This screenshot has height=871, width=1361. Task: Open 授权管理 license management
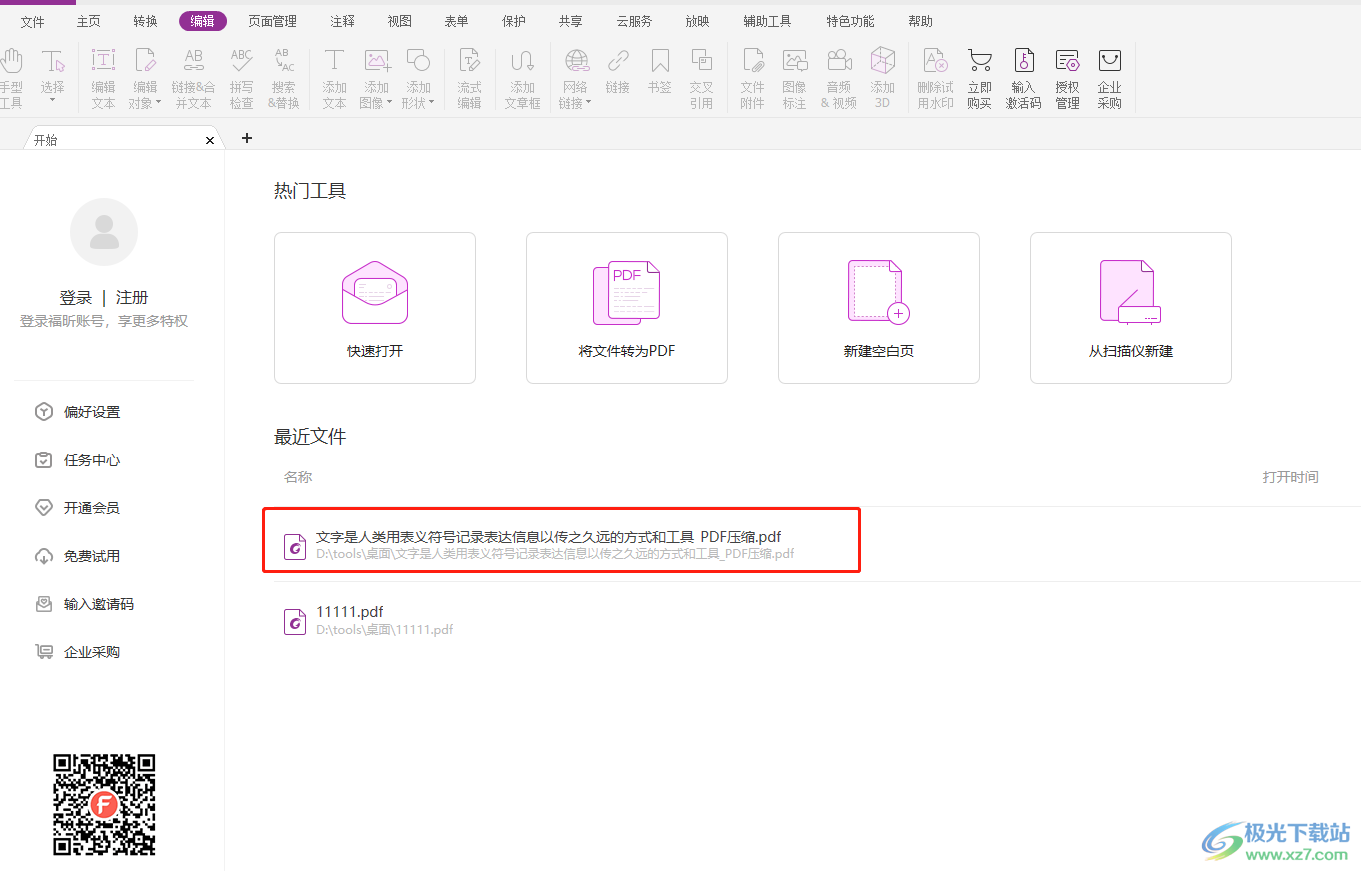[1067, 77]
